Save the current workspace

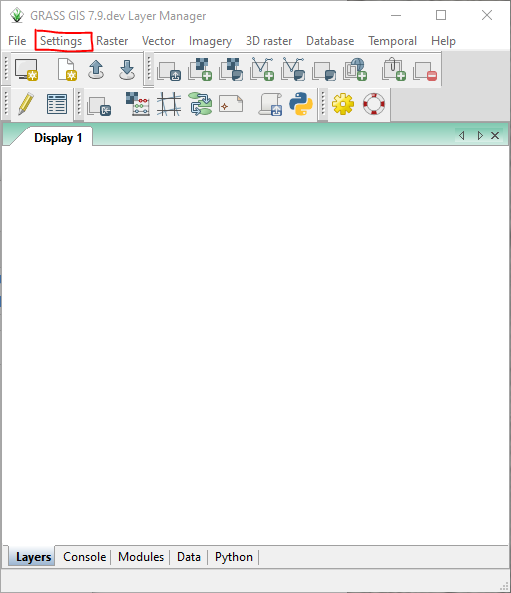[127, 70]
